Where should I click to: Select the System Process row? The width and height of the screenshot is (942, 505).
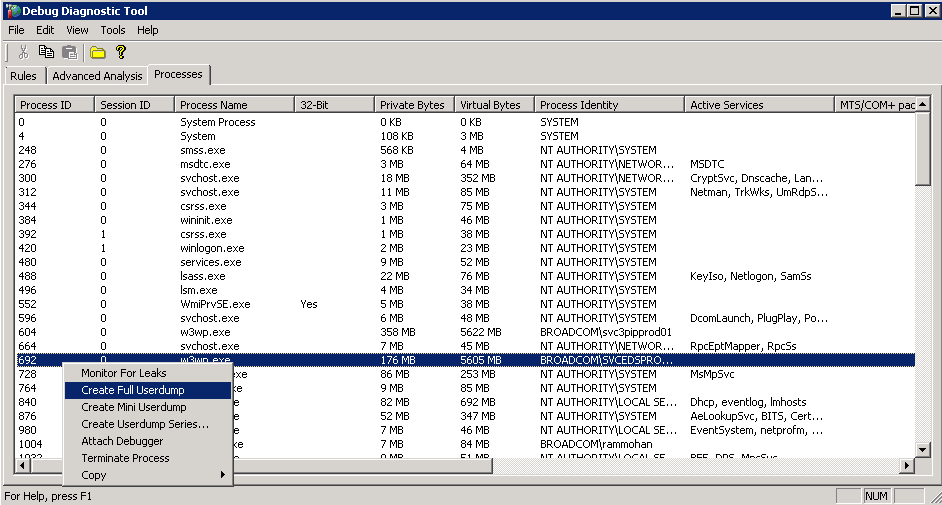point(465,122)
